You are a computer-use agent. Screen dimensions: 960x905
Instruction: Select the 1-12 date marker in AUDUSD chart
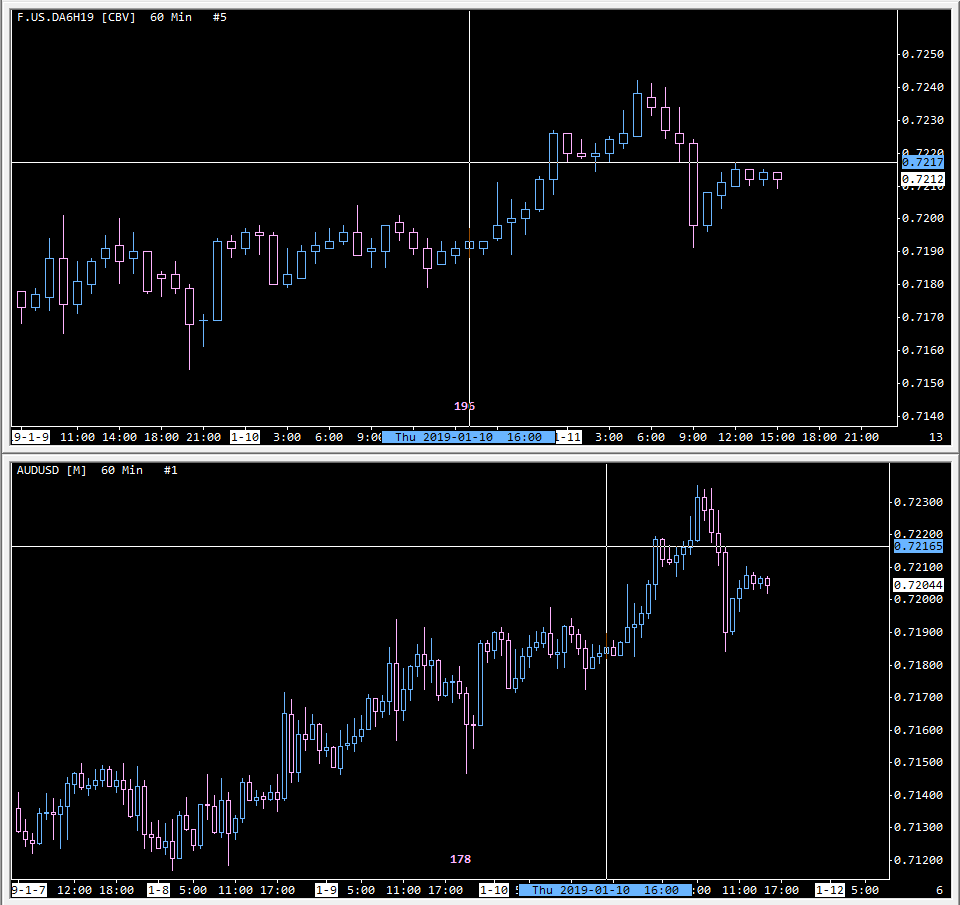click(x=830, y=890)
